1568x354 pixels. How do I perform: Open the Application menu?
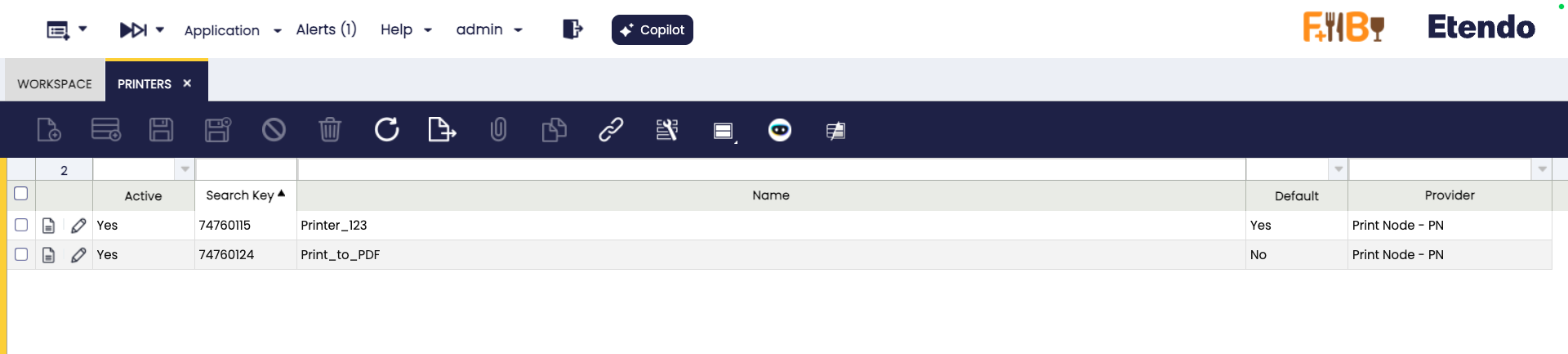pos(232,30)
